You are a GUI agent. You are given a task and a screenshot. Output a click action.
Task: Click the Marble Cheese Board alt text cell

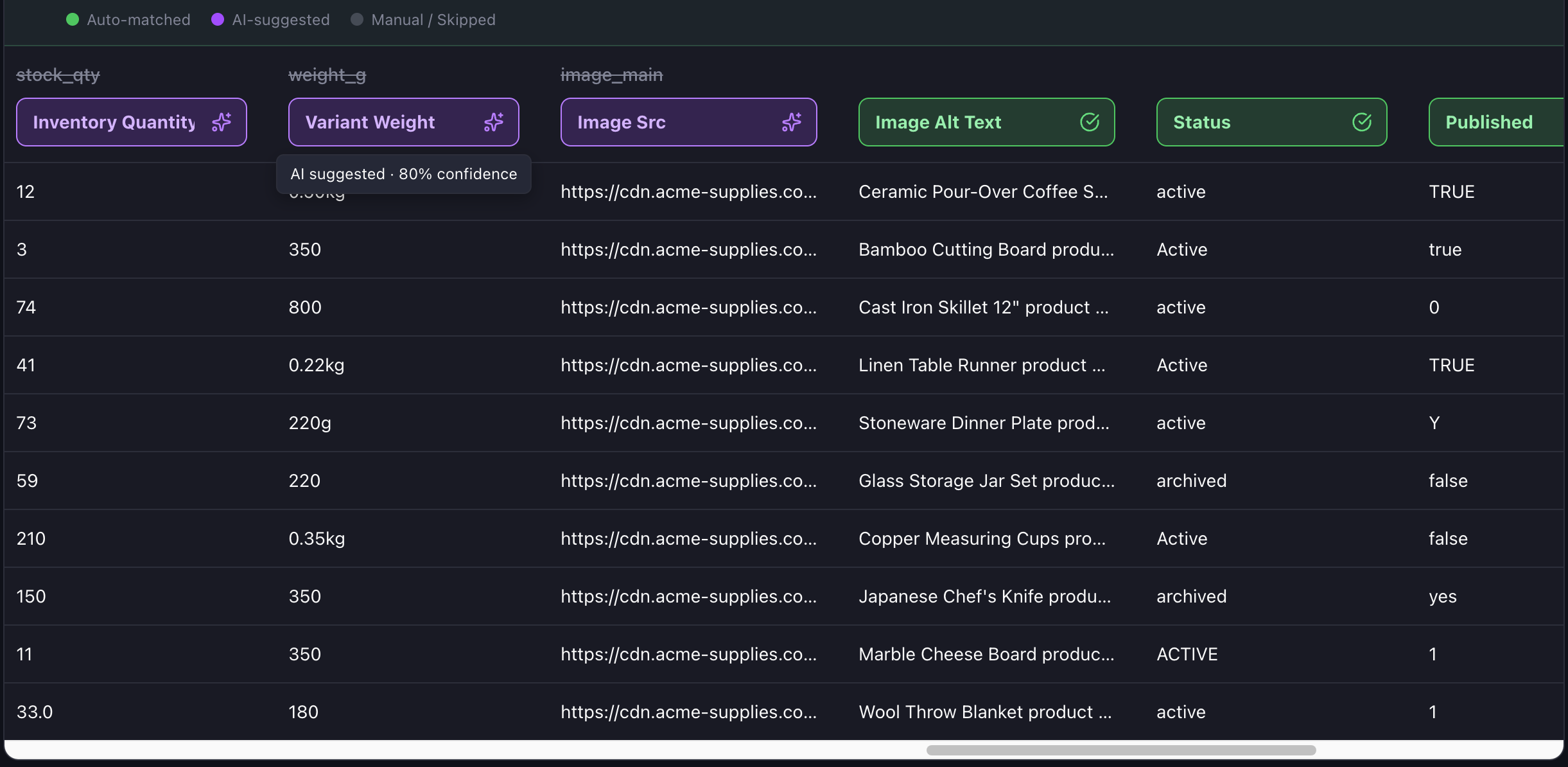[986, 654]
